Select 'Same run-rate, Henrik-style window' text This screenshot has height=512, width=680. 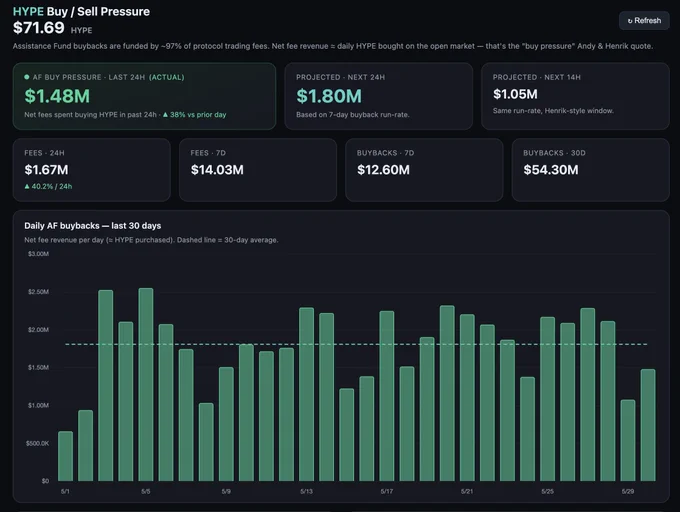click(x=553, y=111)
